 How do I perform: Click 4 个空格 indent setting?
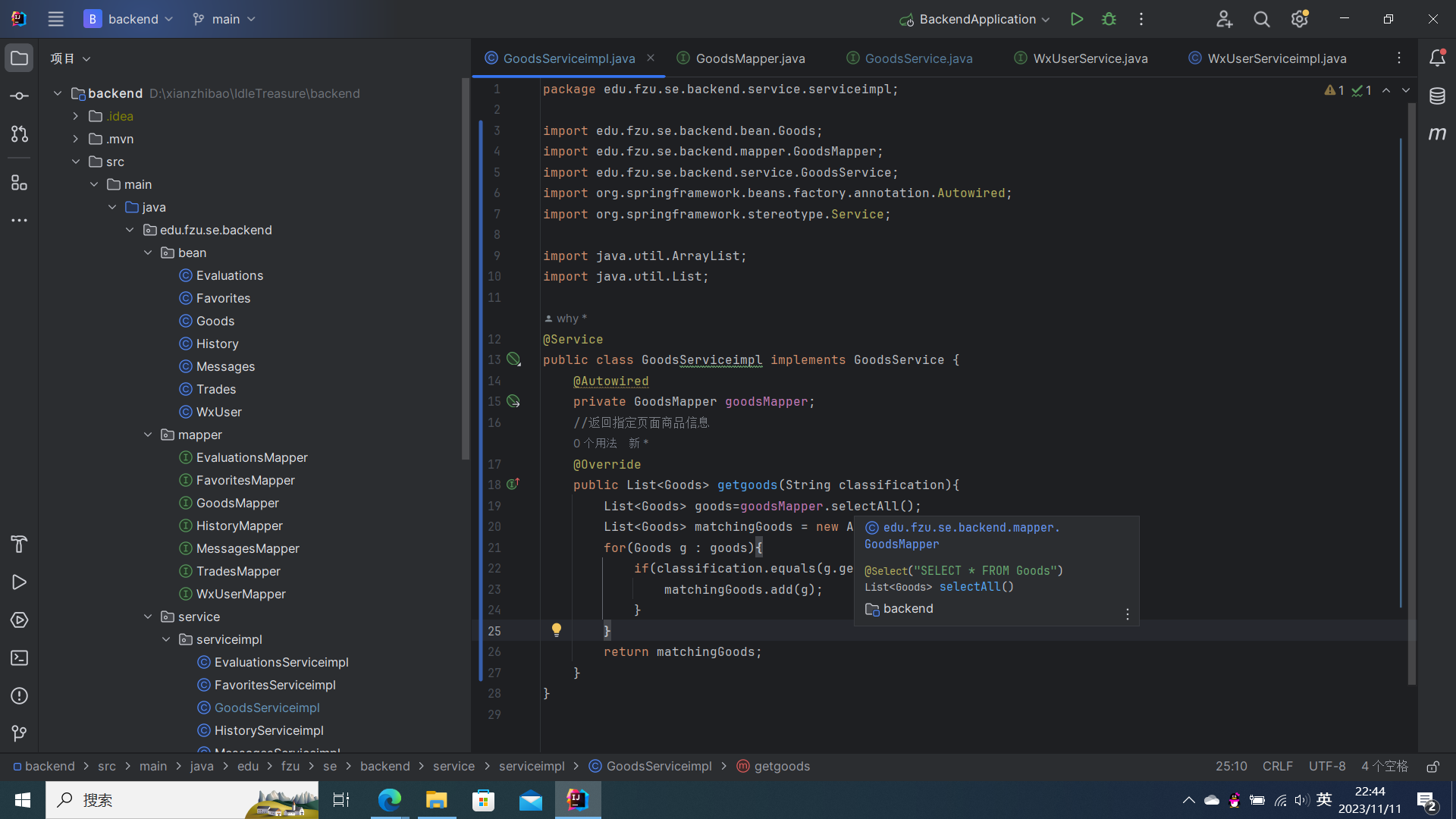(1384, 767)
